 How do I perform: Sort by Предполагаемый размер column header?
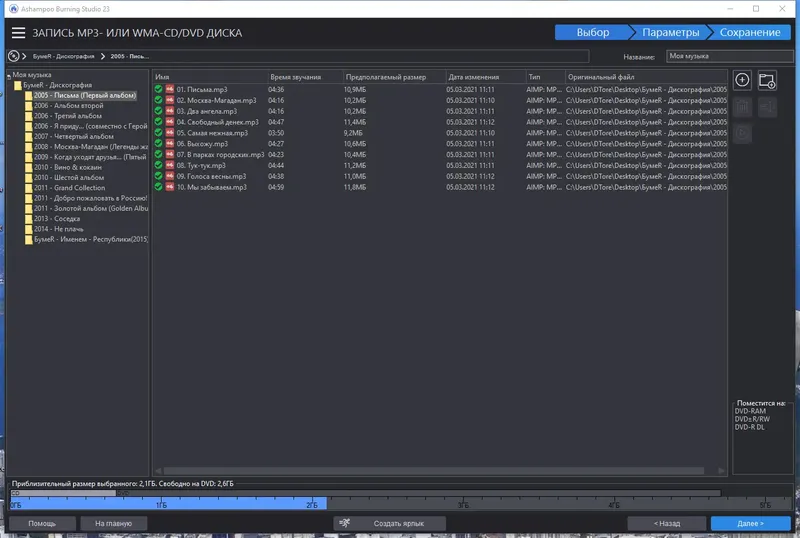coord(394,77)
